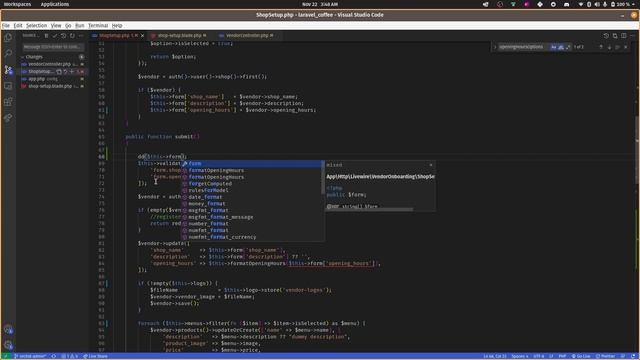Click Open File icon on ShopSetup change row

[x=59, y=71]
